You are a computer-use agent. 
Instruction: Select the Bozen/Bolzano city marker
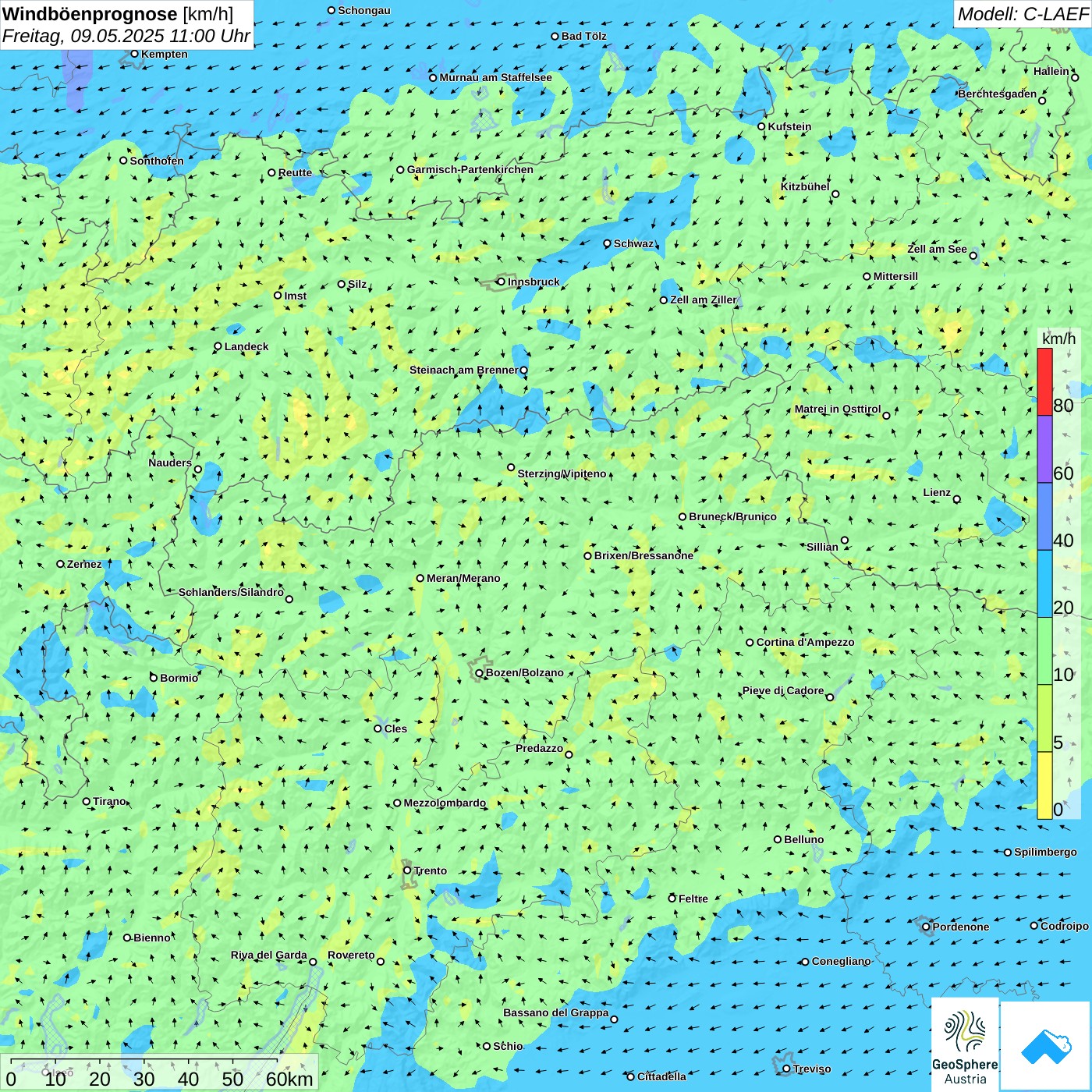pos(480,673)
